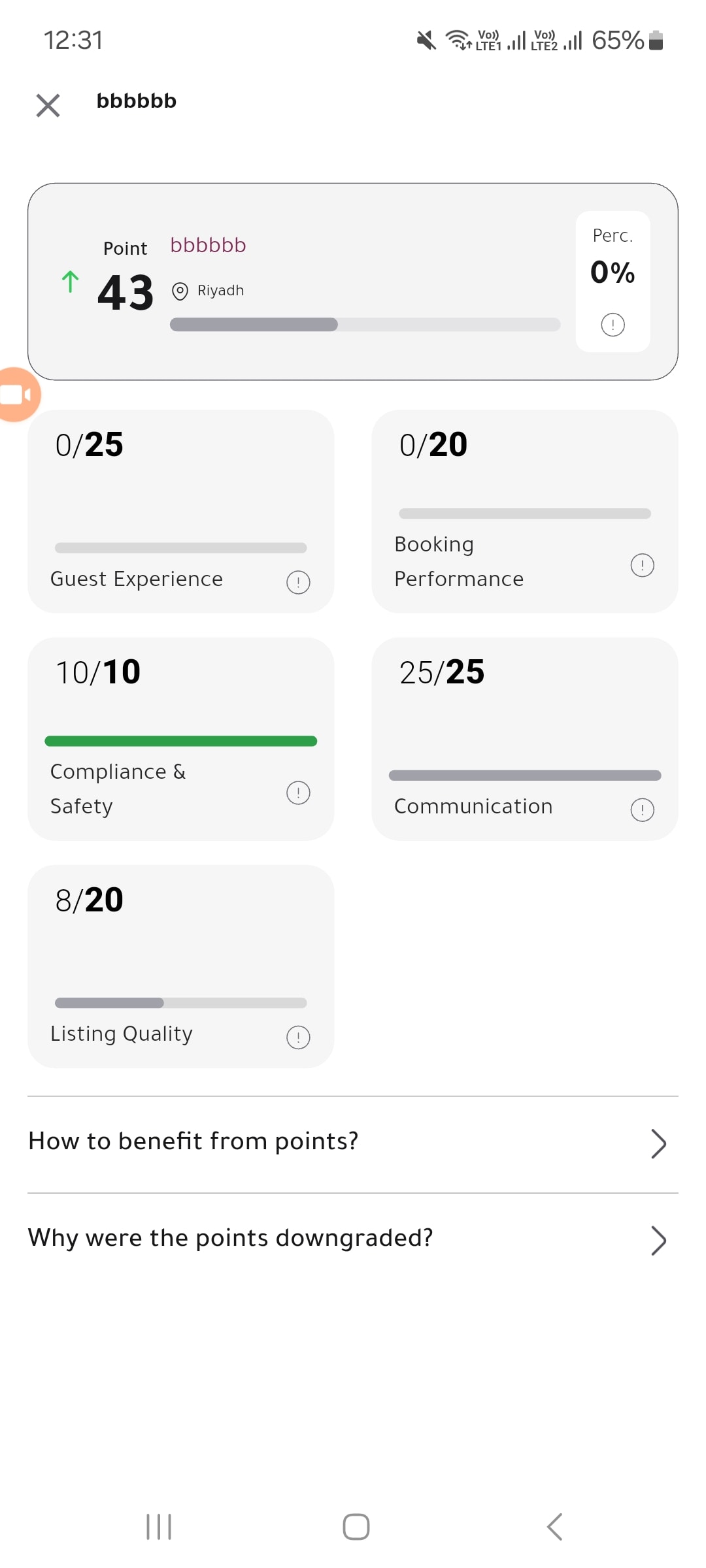Expand How to benefit from points chevron
Viewport: 706px width, 1568px height.
pos(658,1143)
